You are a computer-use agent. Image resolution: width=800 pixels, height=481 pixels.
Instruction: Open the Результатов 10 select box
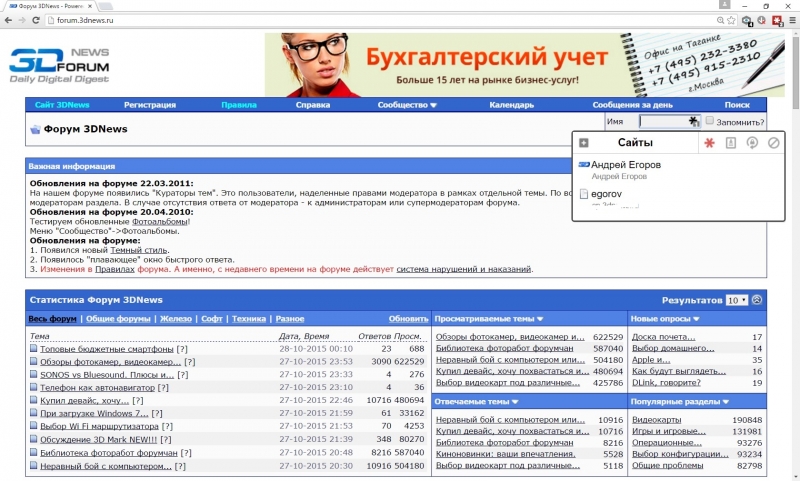point(737,300)
